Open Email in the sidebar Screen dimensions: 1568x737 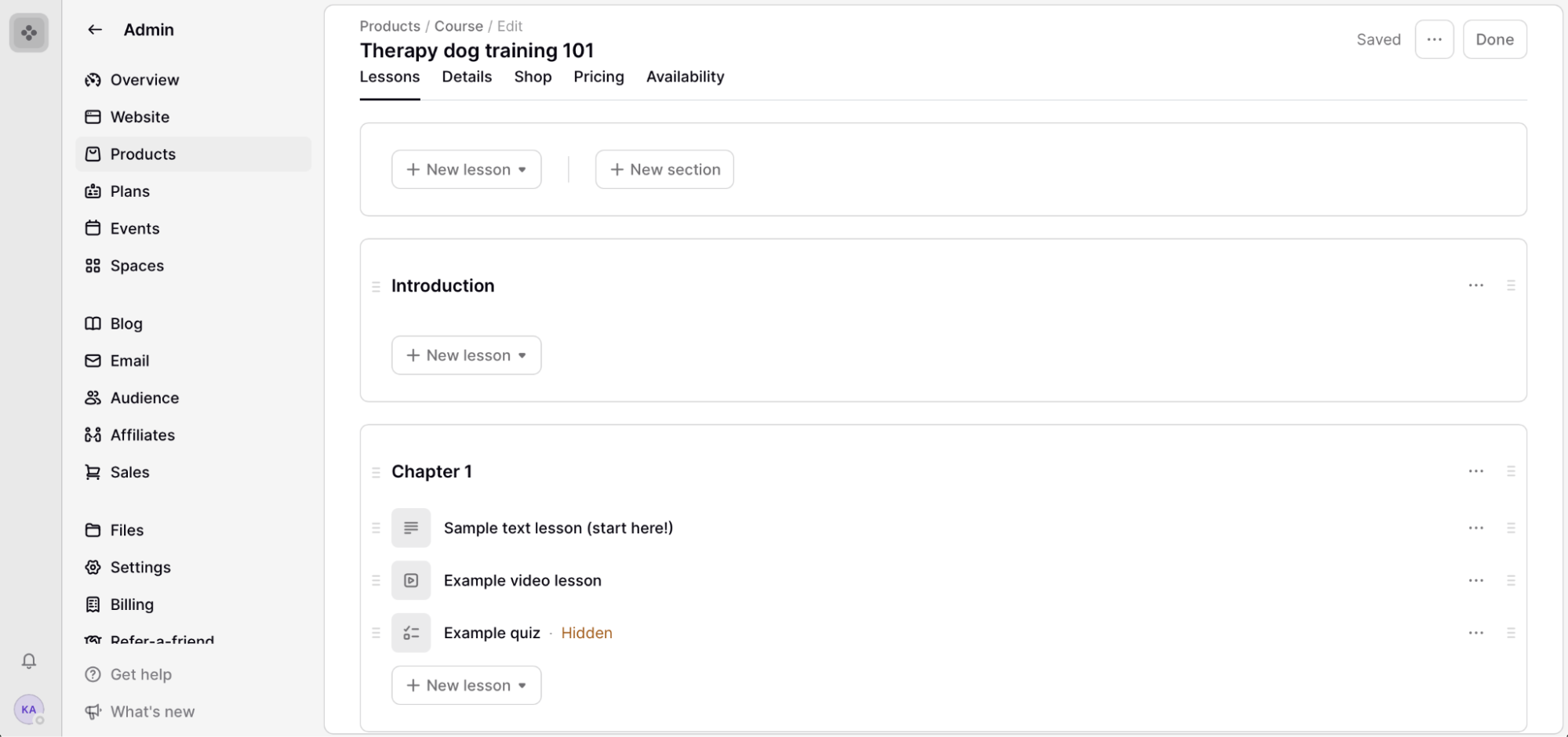click(193, 361)
